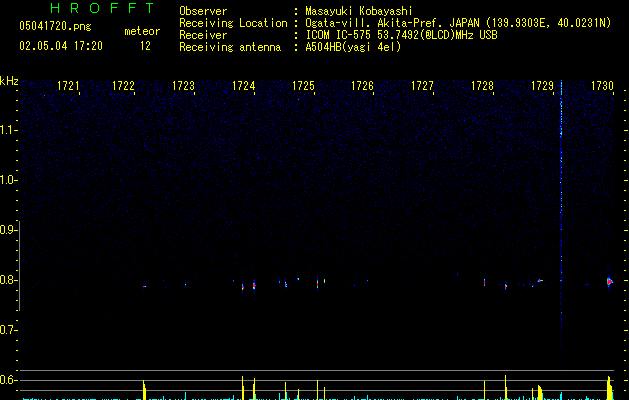Click the 1721 time marker
Image resolution: width=629 pixels, height=400 pixels.
[68, 85]
